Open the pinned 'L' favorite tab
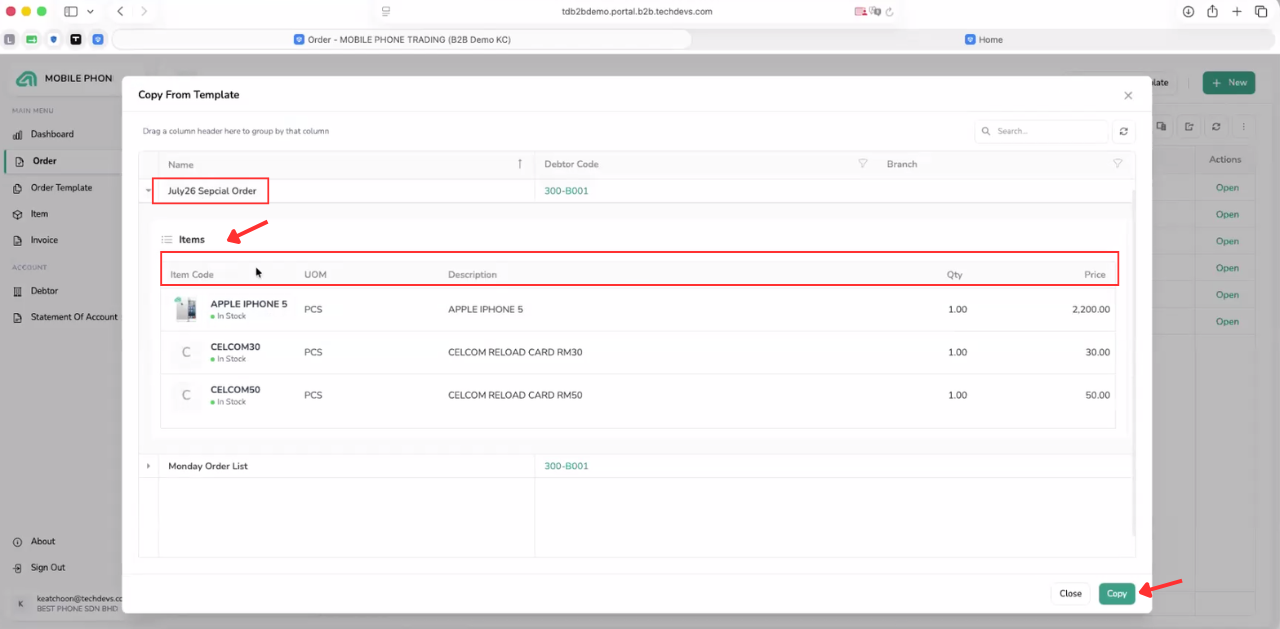 10,39
